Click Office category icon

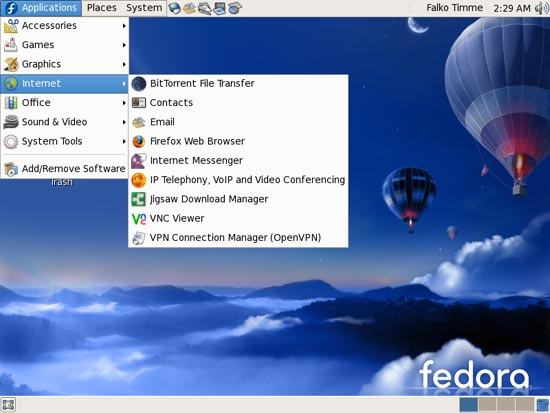pos(11,103)
